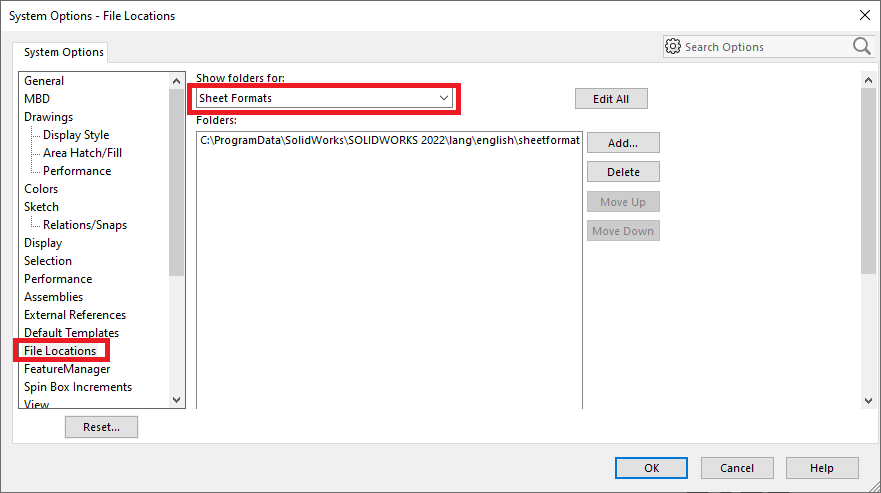Click the search magnifier icon

(x=861, y=47)
